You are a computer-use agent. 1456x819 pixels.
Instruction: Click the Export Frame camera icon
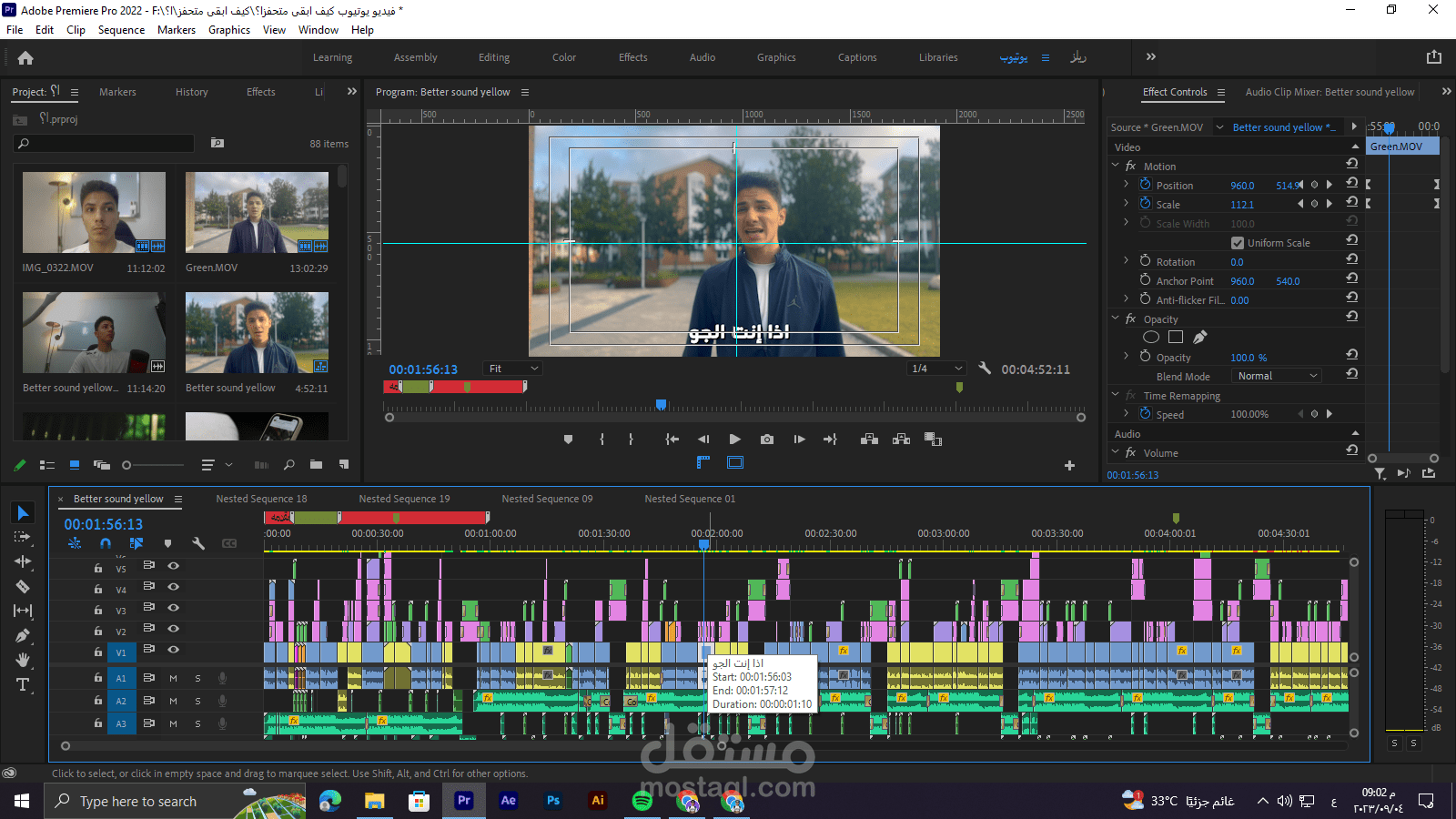click(x=767, y=440)
